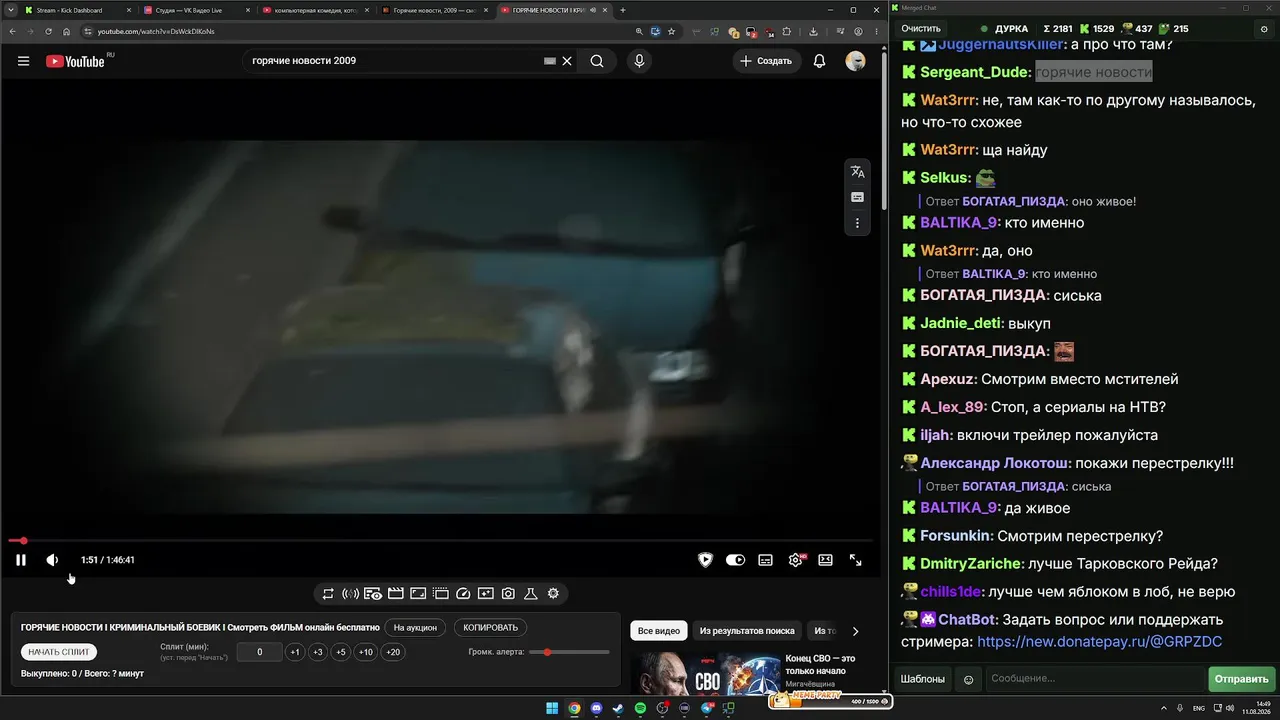This screenshot has width=1280, height=720.
Task: Go to the YouTube home logo
Action: coord(75,61)
